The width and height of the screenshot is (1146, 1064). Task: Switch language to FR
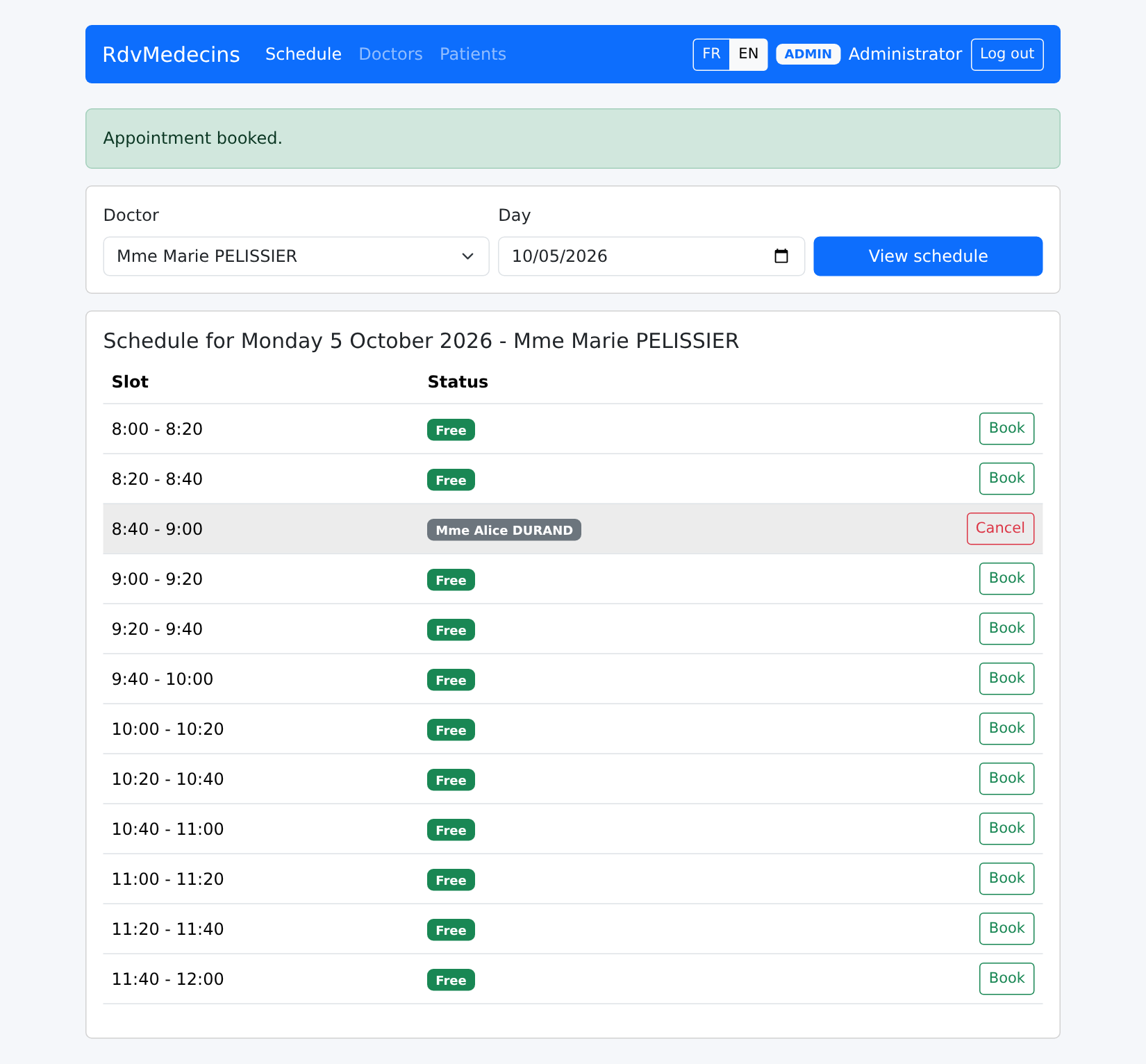point(711,54)
